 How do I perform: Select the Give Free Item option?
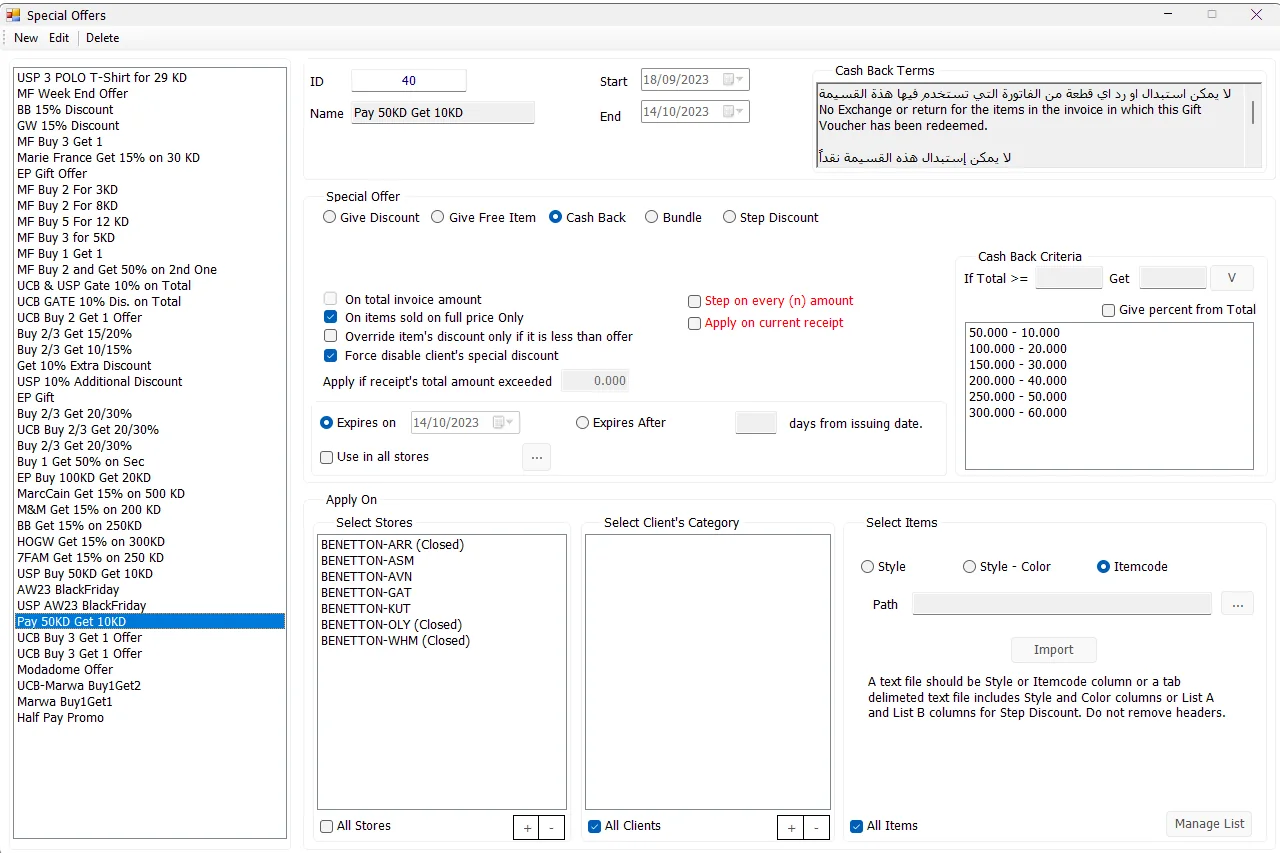483,217
